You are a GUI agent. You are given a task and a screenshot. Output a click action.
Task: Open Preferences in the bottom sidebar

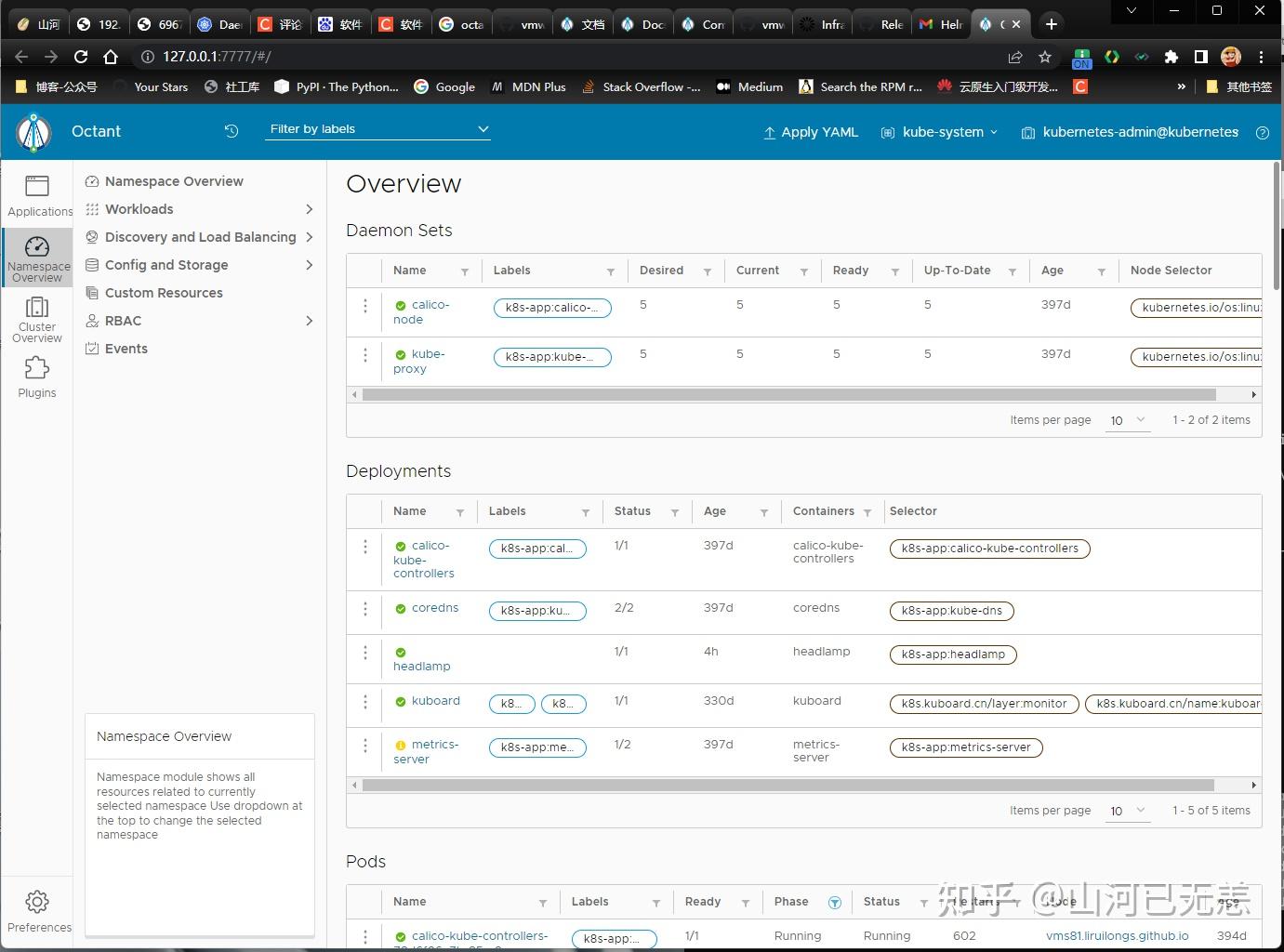click(x=38, y=909)
